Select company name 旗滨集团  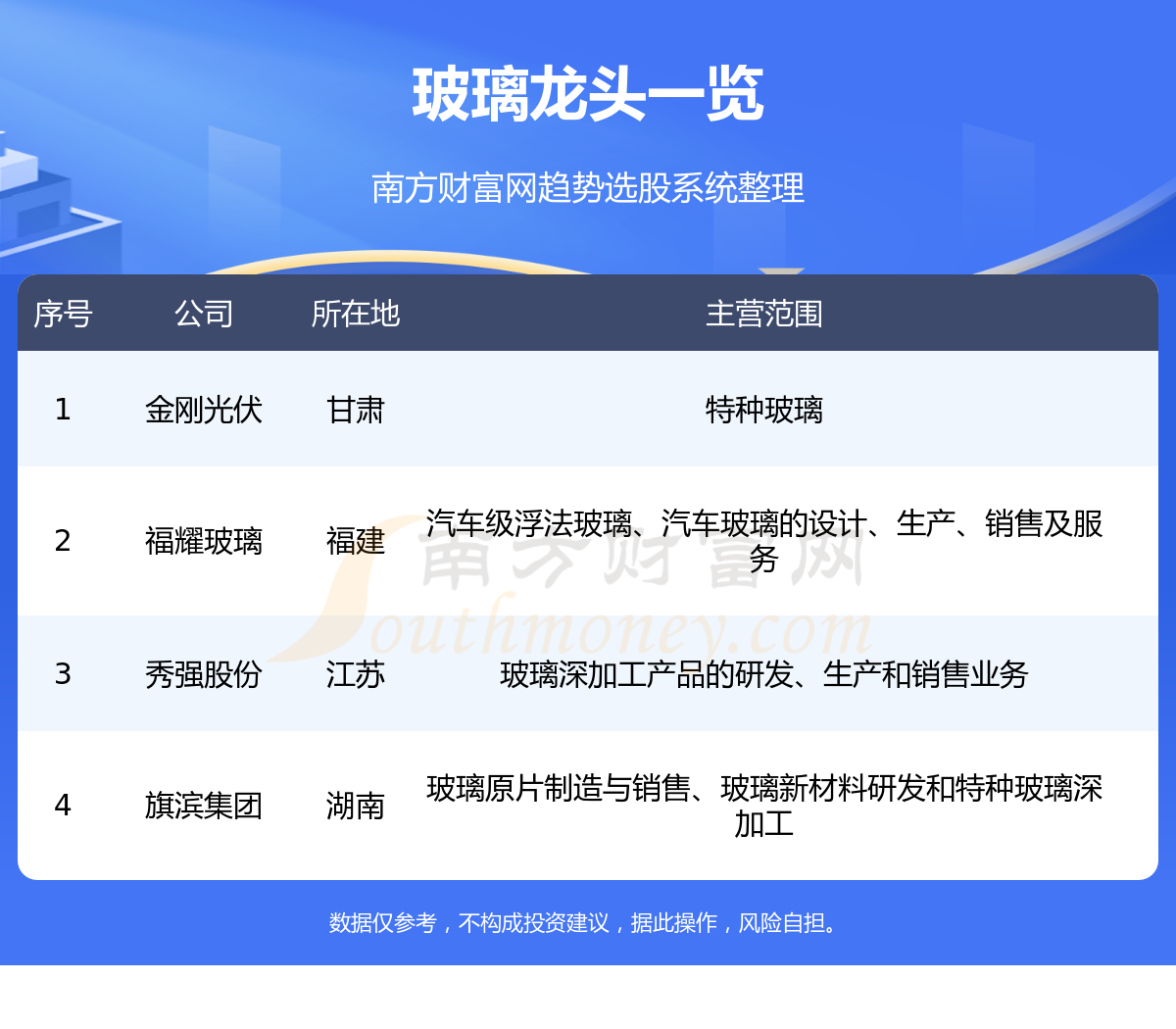[x=204, y=806]
